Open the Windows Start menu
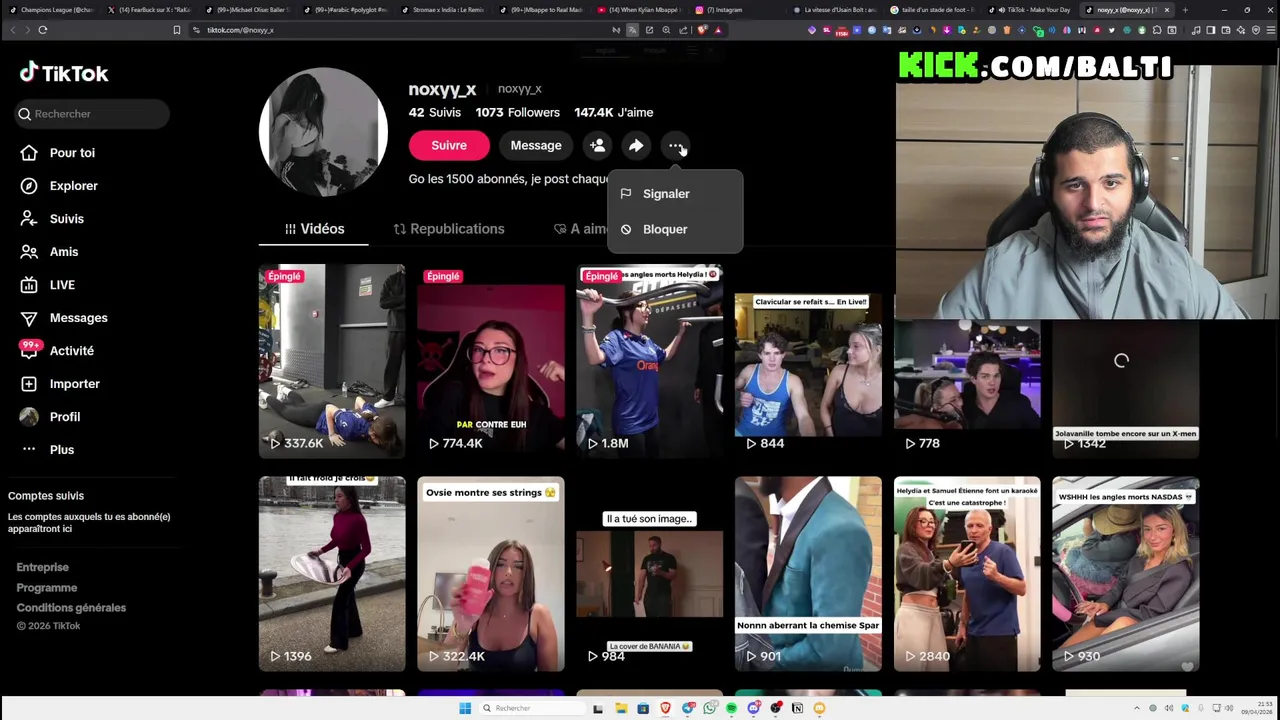Viewport: 1280px width, 720px height. [x=465, y=709]
